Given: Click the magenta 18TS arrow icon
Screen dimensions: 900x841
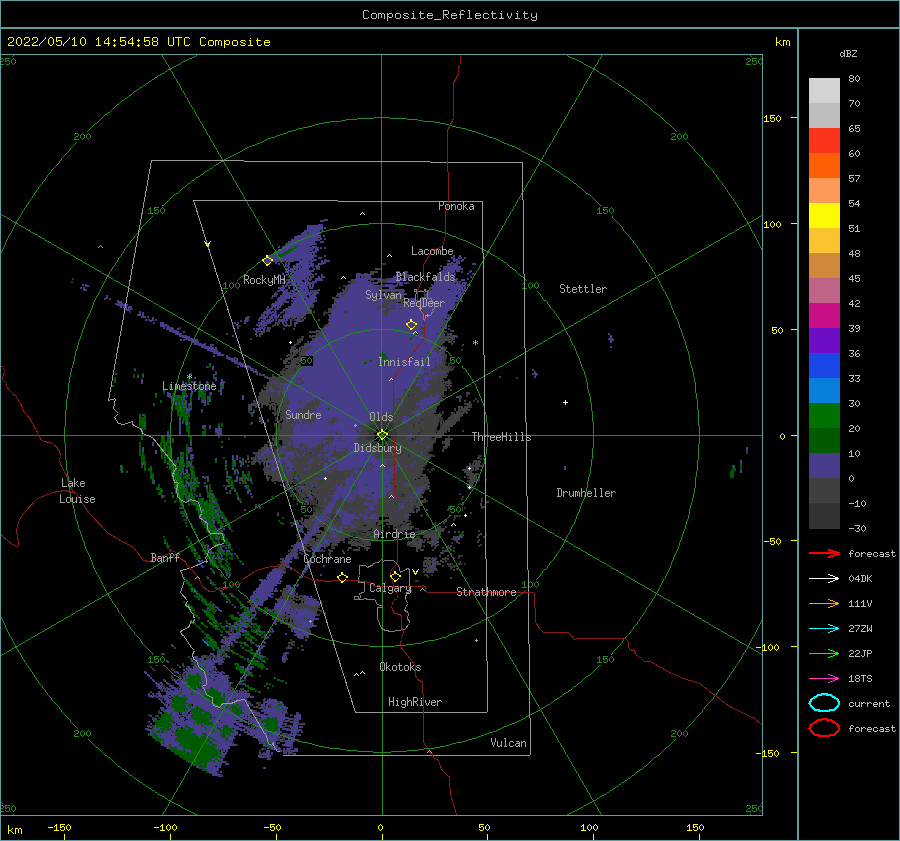Looking at the screenshot, I should coord(824,679).
